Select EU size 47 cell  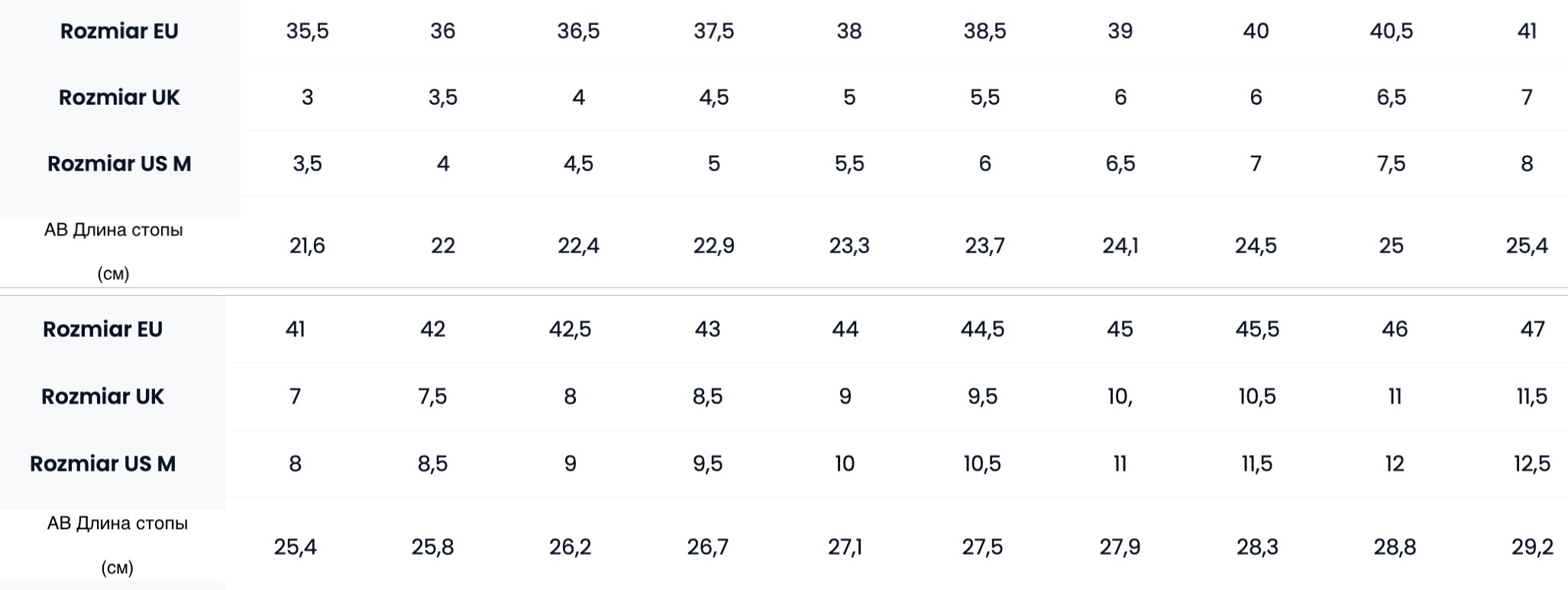[x=1532, y=329]
